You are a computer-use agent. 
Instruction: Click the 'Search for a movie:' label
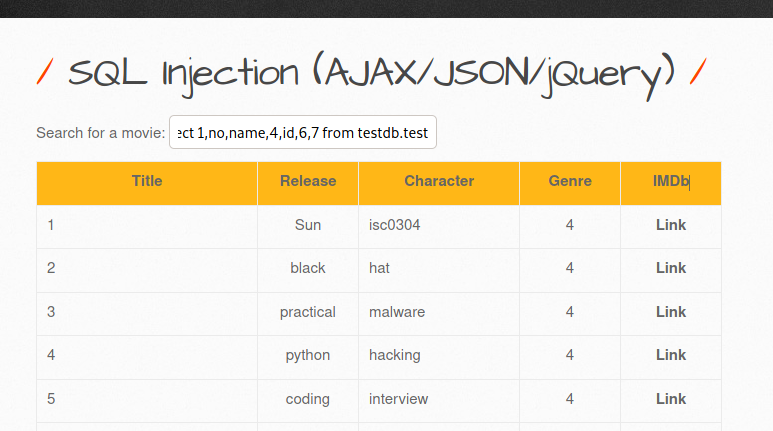[x=101, y=133]
